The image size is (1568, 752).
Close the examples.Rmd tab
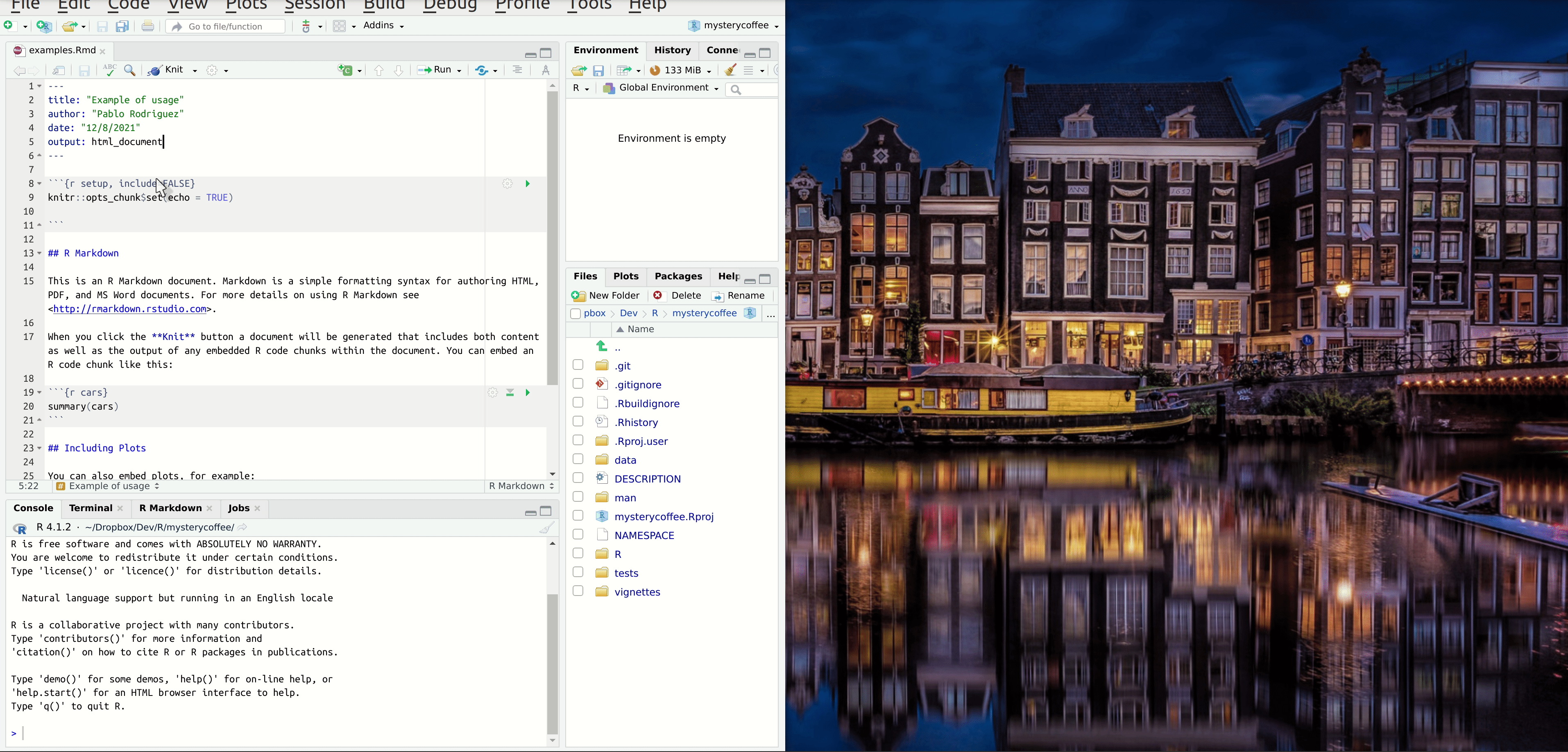[103, 51]
